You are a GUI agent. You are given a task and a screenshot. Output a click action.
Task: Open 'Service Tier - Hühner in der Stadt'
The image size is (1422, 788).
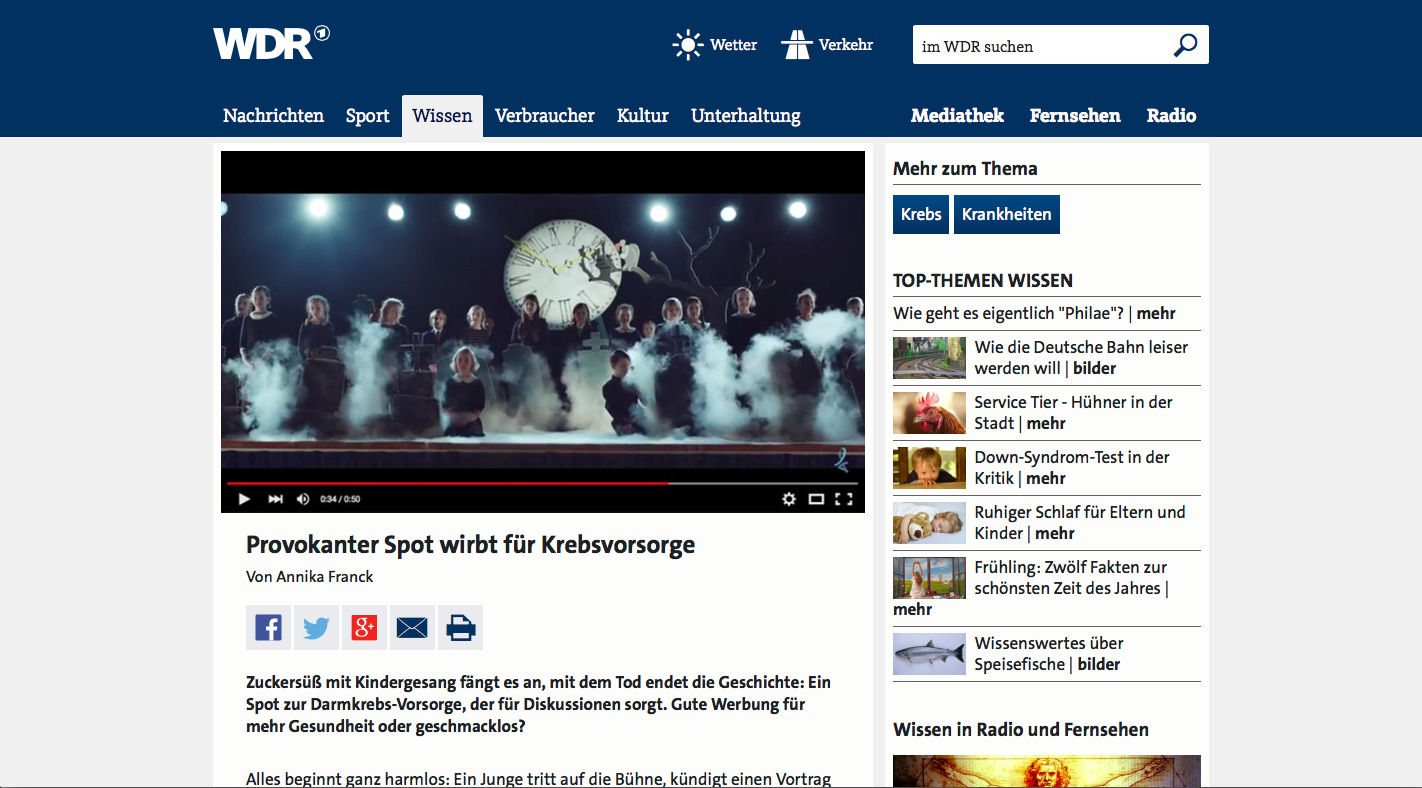click(1073, 413)
